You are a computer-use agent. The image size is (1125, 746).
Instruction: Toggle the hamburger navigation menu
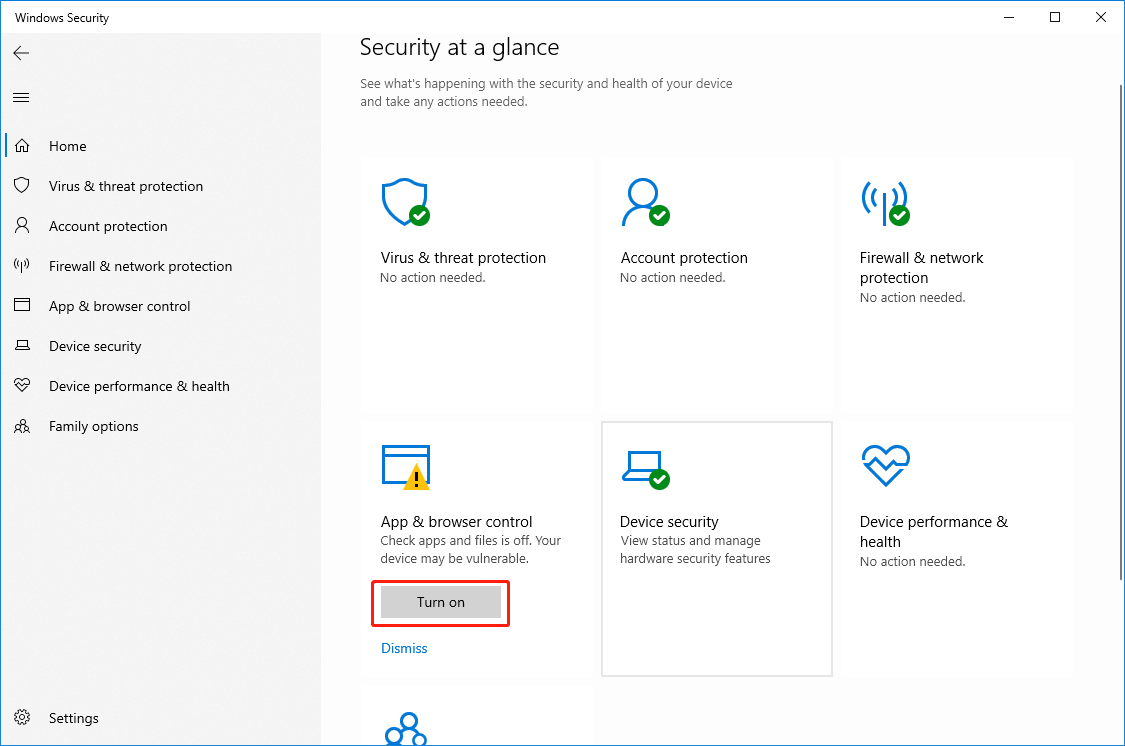[22, 98]
